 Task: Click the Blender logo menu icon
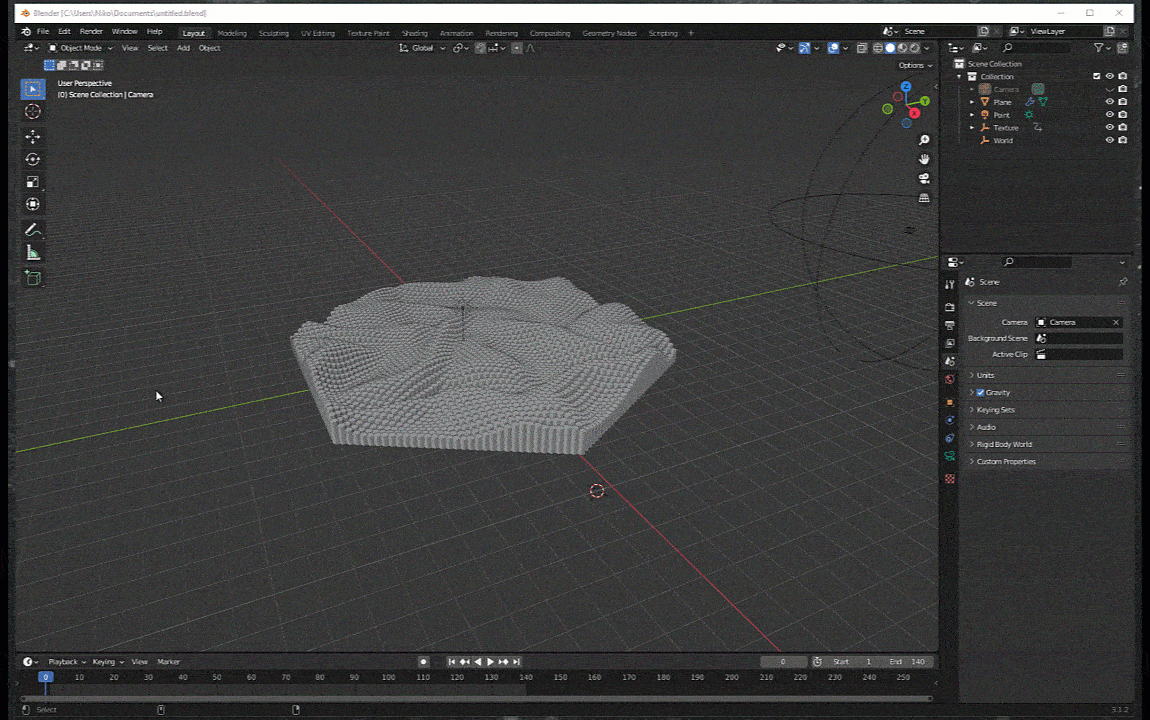click(x=26, y=32)
